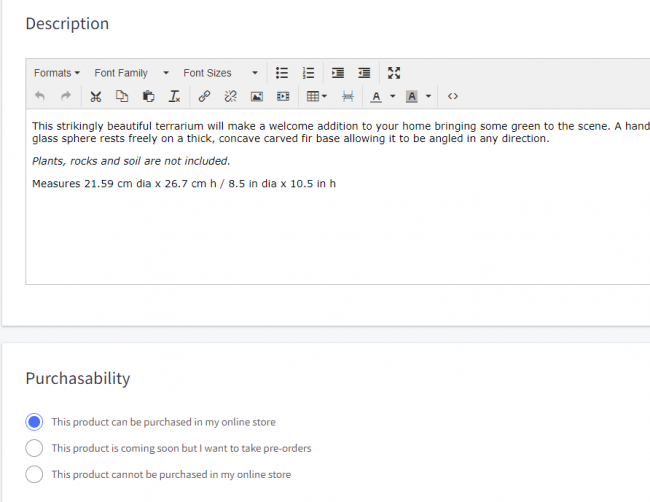Viewport: 650px width, 502px height.
Task: Open the Formats dropdown
Action: (x=57, y=73)
